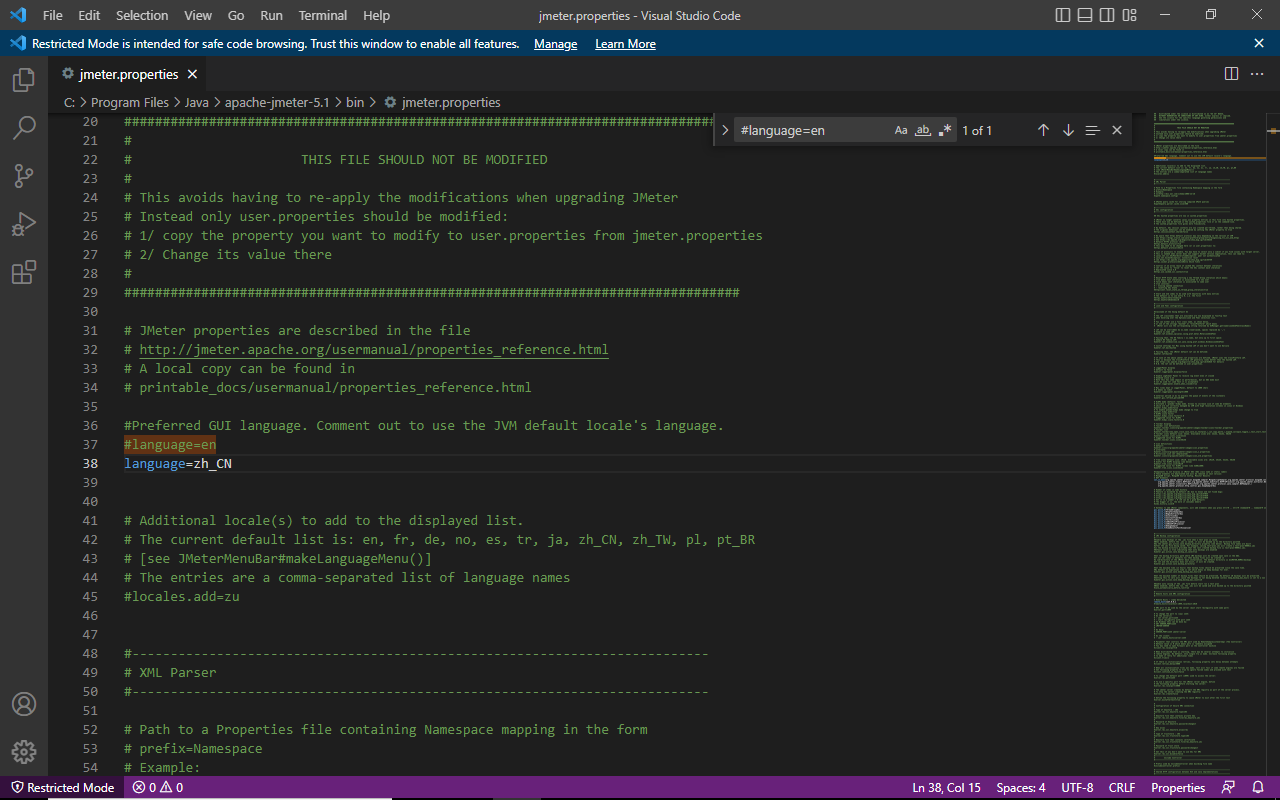
Task: Click "THIS FILE SHOULD NOT BE MODIFIED" text
Action: point(424,160)
